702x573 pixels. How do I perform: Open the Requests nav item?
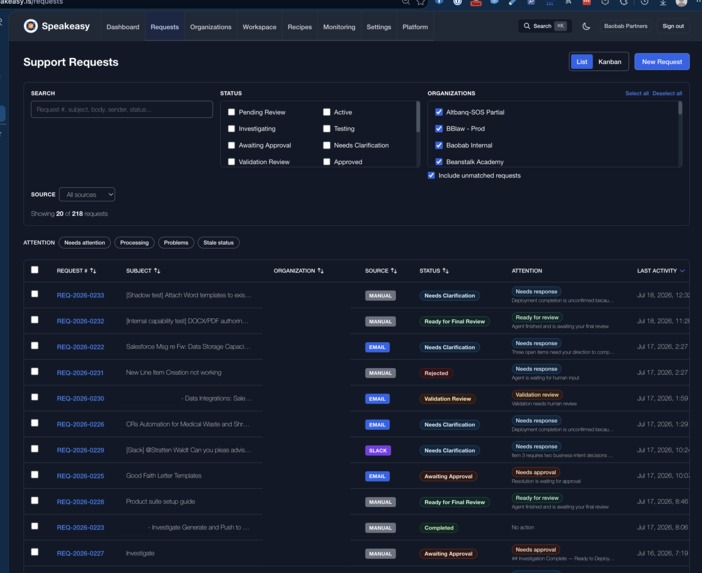(165, 27)
